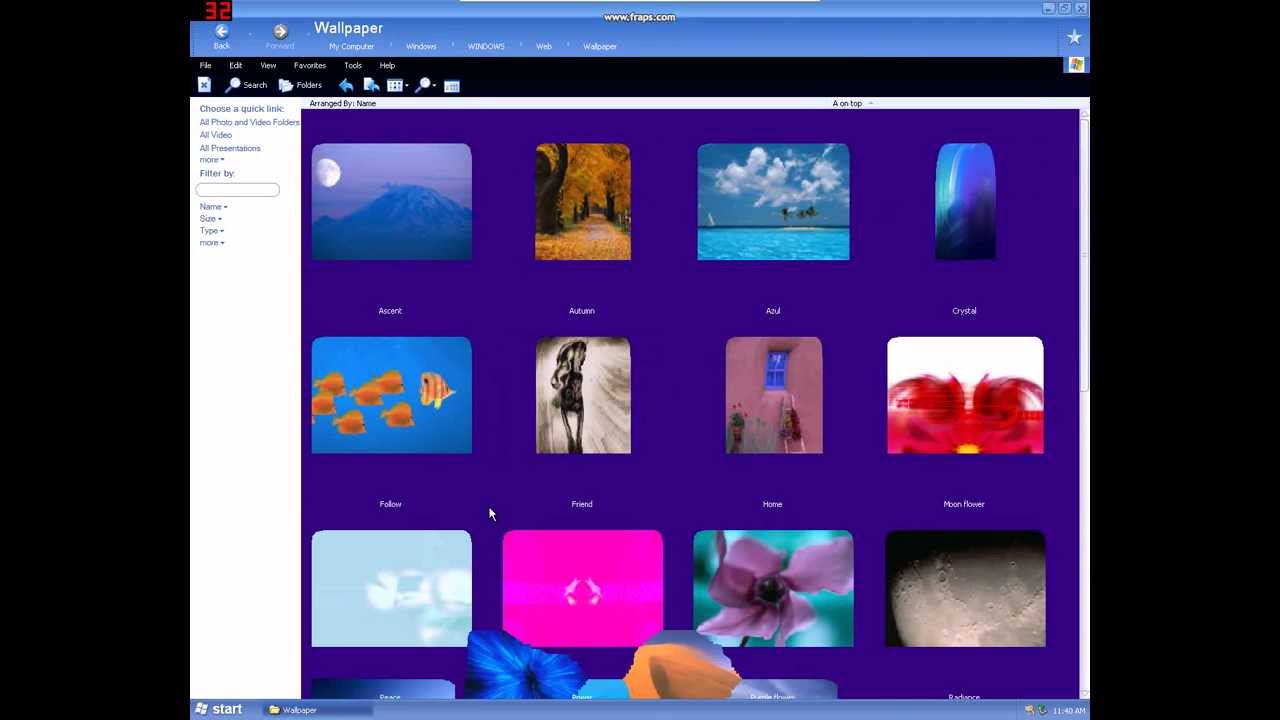This screenshot has width=1280, height=720.
Task: Open the Edit menu
Action: click(236, 65)
